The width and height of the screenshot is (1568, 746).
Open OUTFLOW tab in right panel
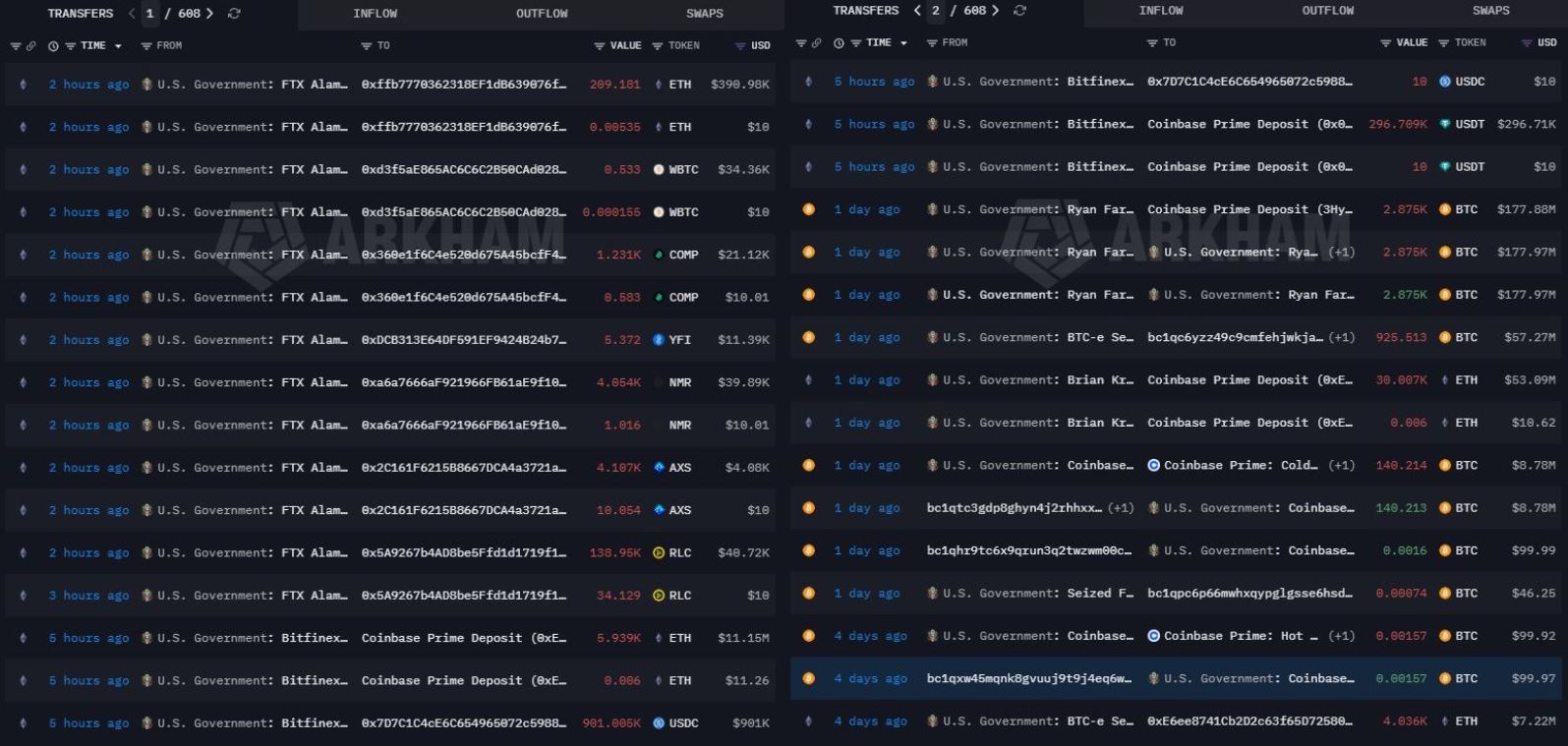pos(1328,11)
